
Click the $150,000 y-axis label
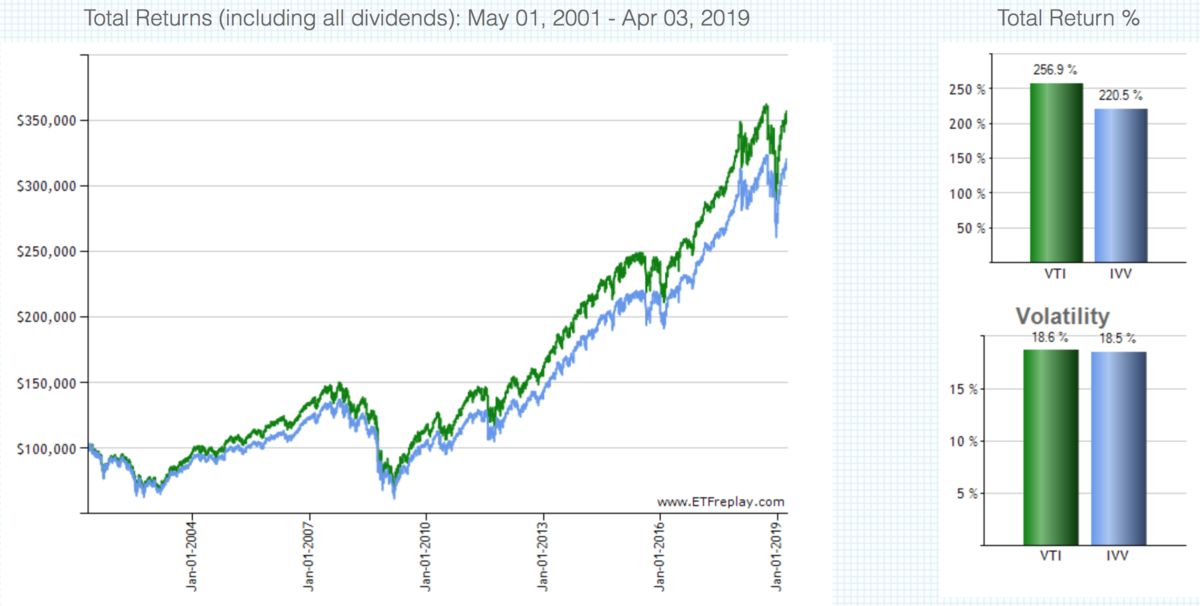(x=46, y=382)
